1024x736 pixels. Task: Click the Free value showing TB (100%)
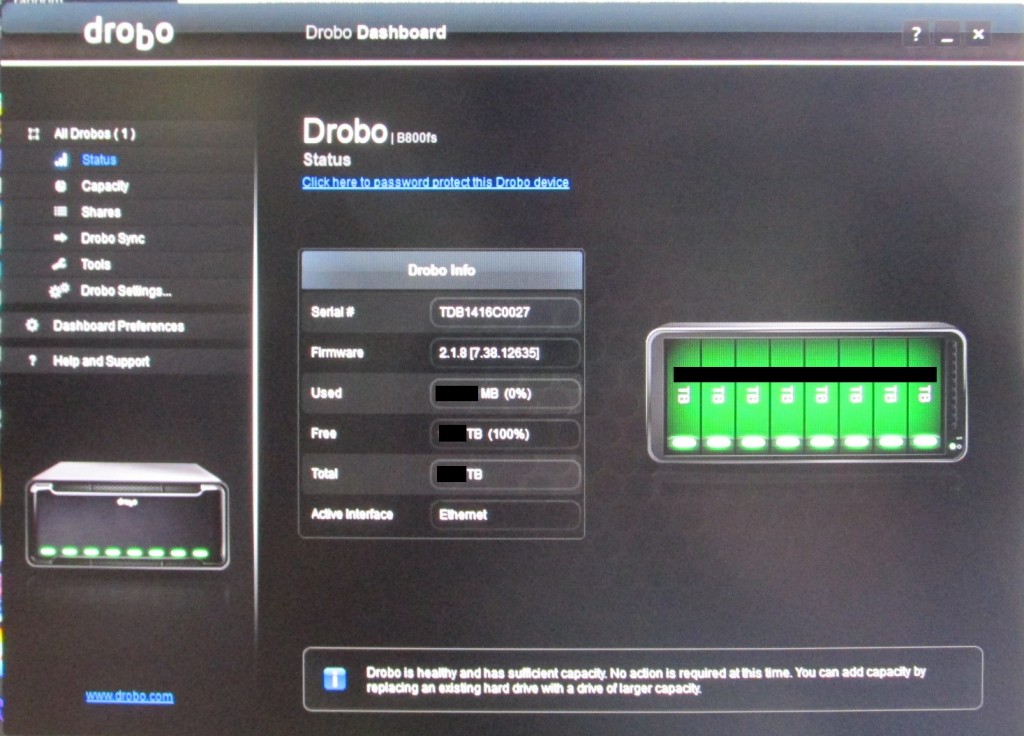click(x=505, y=434)
